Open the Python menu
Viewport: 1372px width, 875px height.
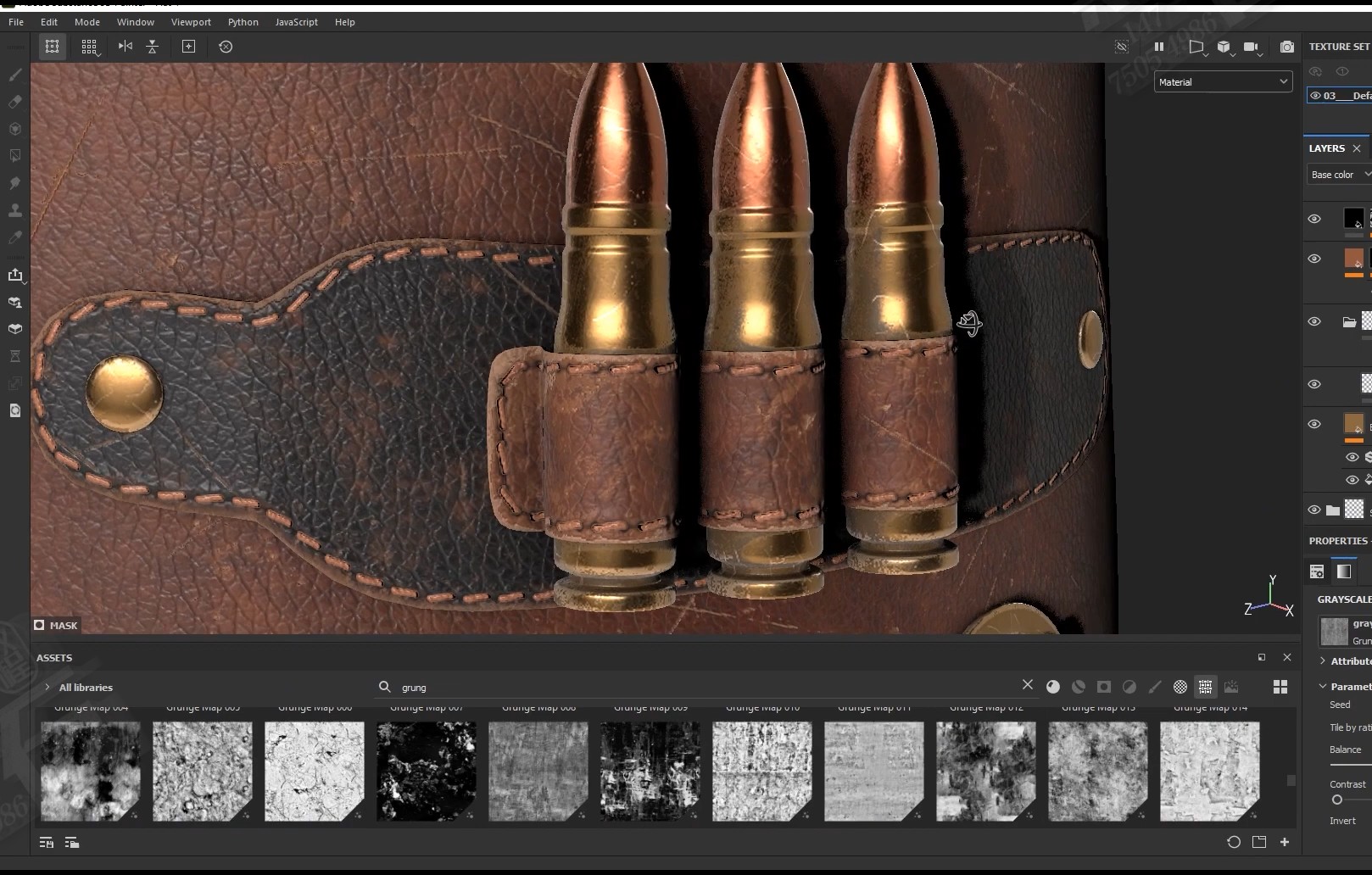(243, 22)
